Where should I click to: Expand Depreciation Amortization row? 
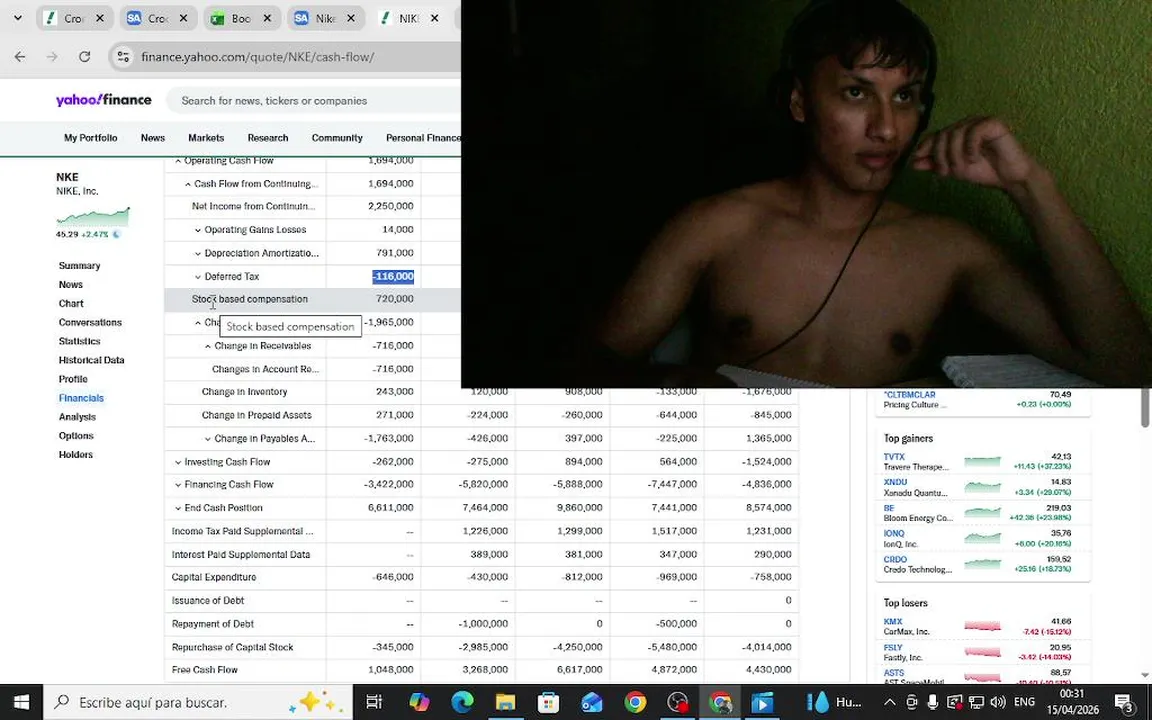(198, 253)
